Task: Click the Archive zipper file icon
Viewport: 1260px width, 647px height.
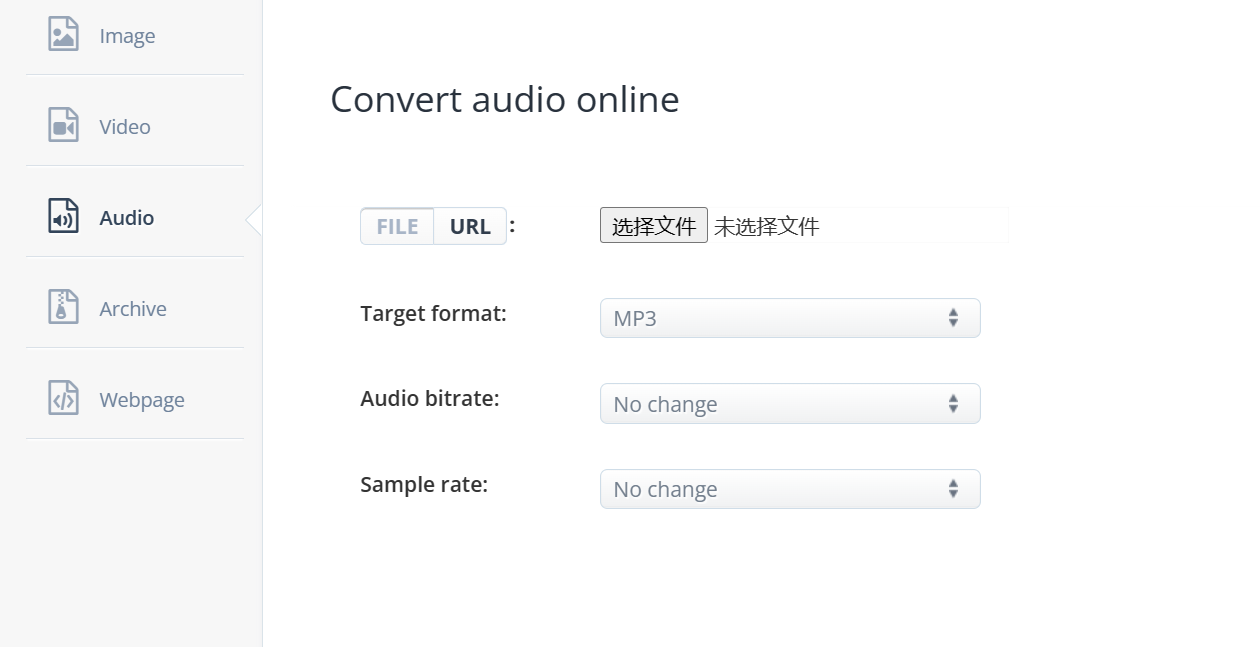Action: [x=63, y=307]
